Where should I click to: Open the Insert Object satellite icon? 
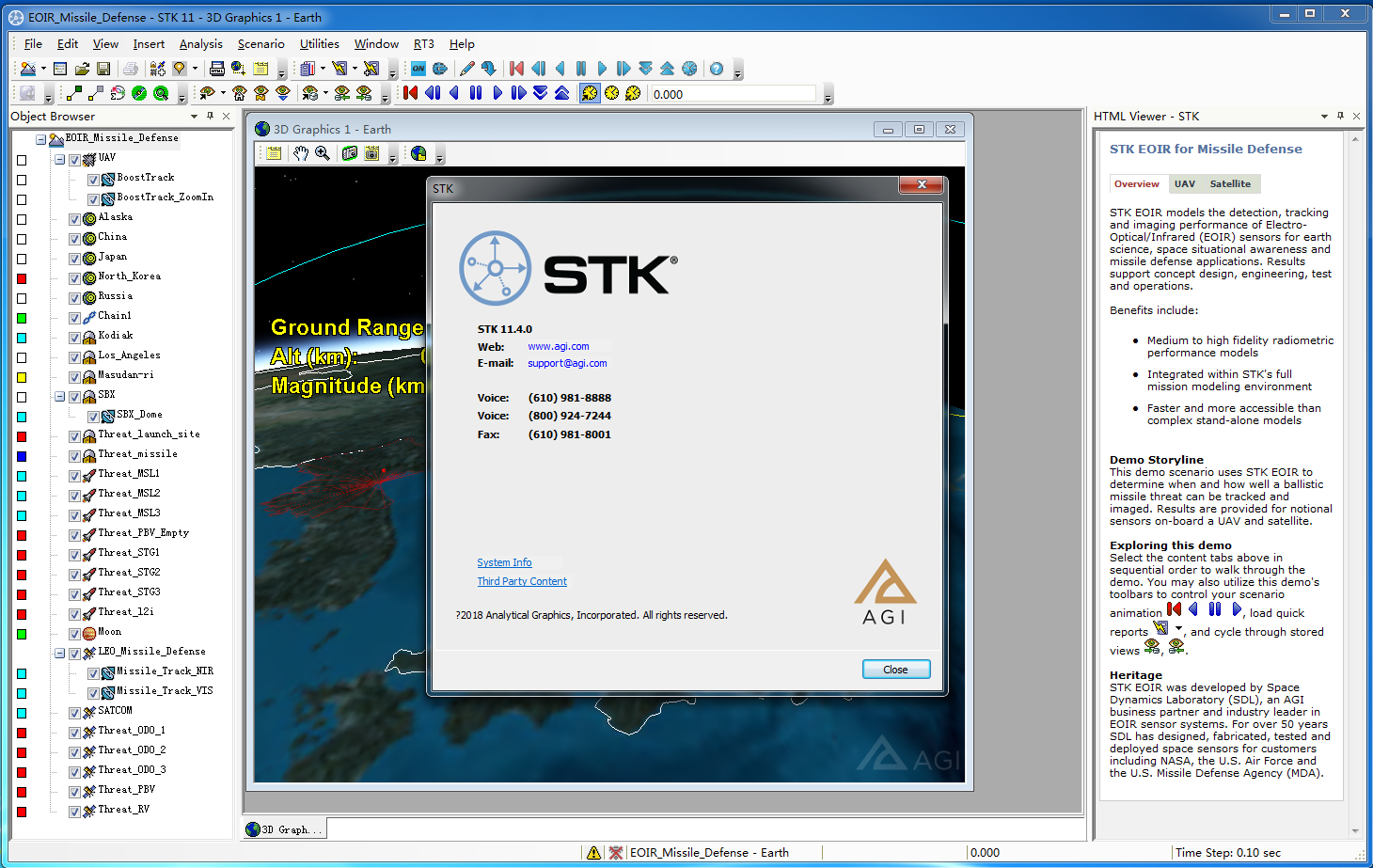click(157, 69)
